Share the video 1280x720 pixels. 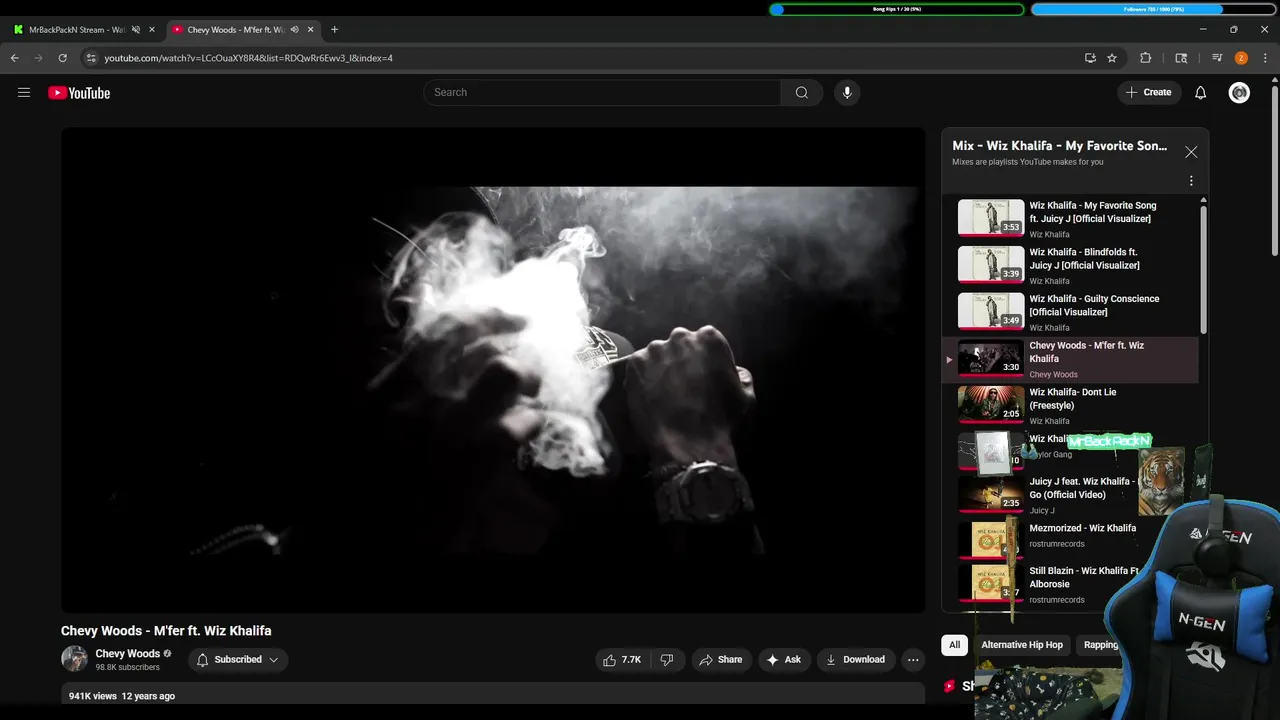pyautogui.click(x=720, y=660)
